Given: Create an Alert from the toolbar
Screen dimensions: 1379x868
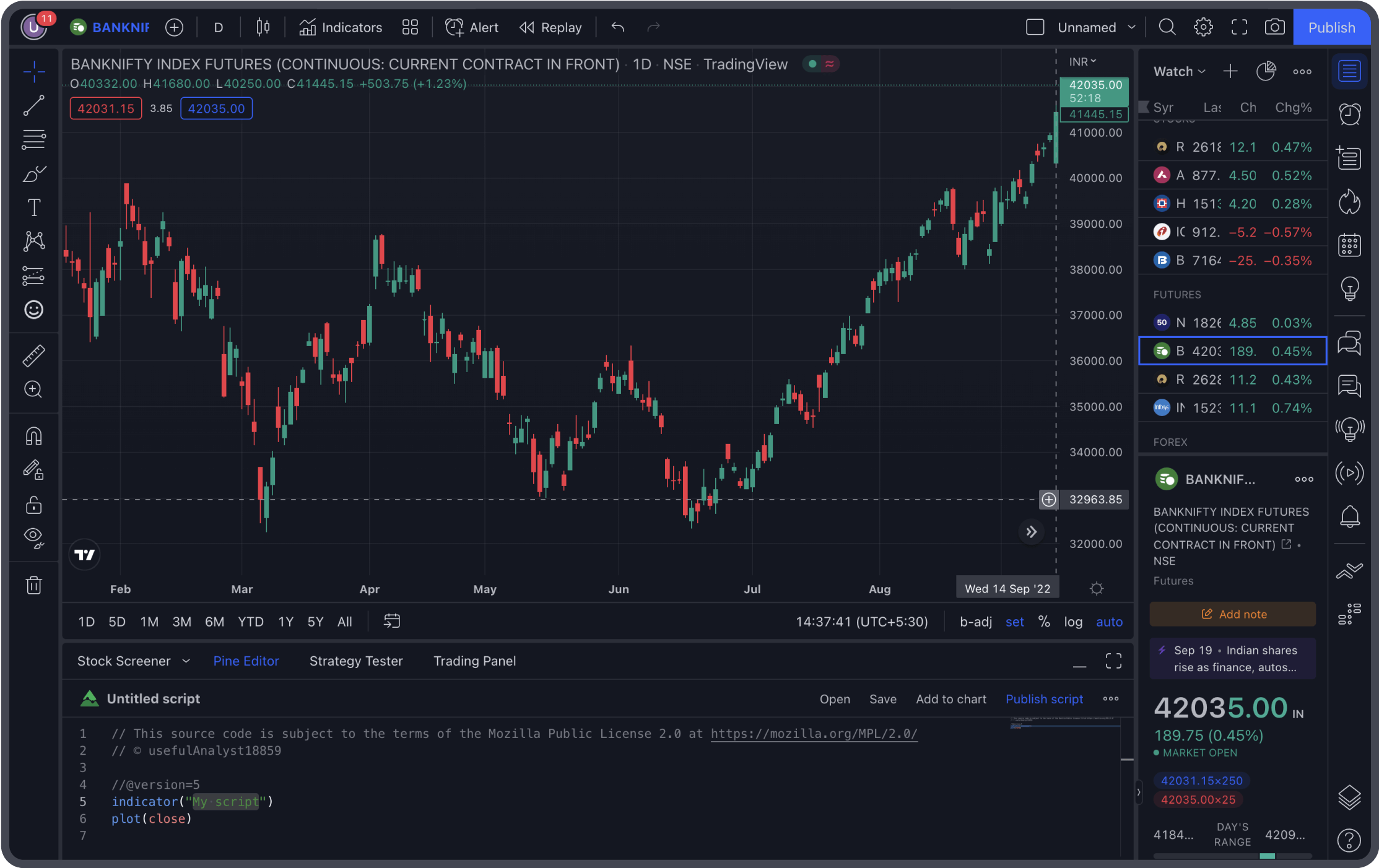Looking at the screenshot, I should point(472,27).
